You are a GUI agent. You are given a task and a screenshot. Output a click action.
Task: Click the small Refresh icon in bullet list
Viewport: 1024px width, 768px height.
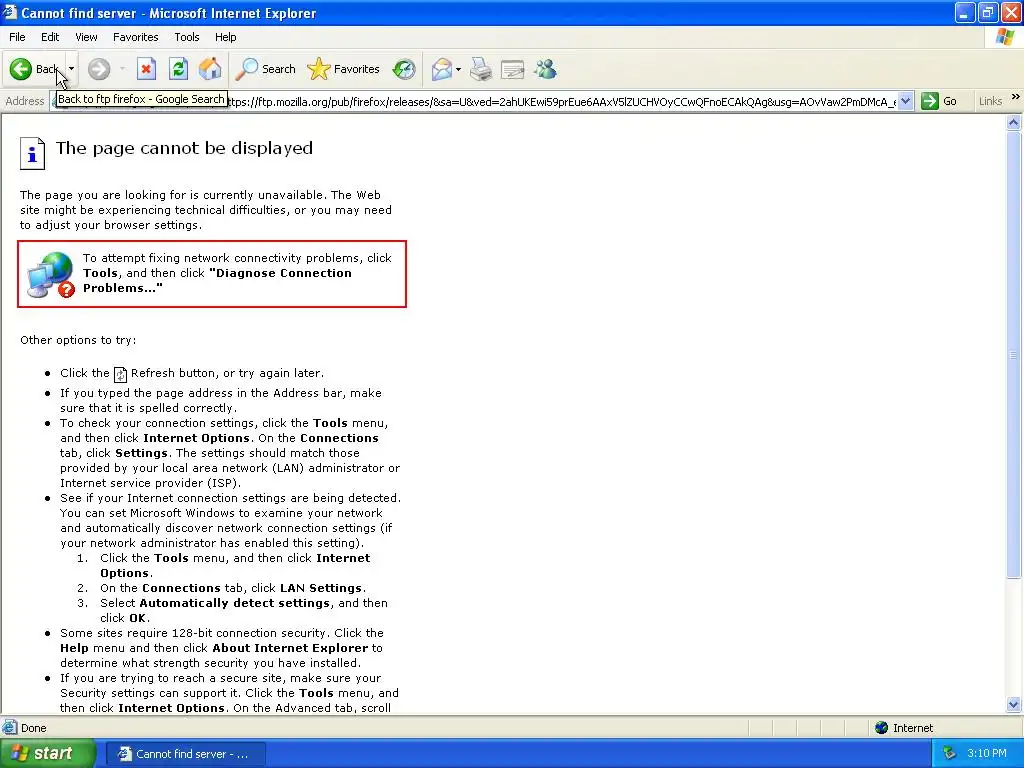(120, 374)
